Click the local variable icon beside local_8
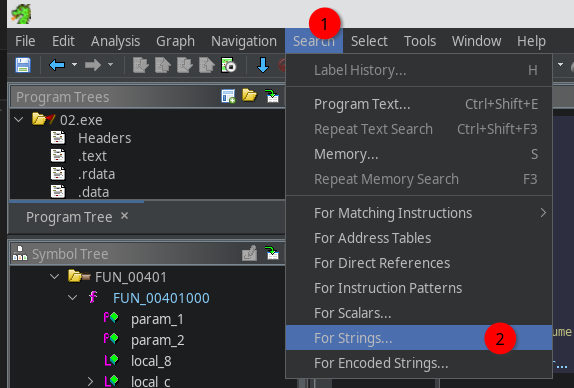This screenshot has height=388, width=574. click(111, 360)
